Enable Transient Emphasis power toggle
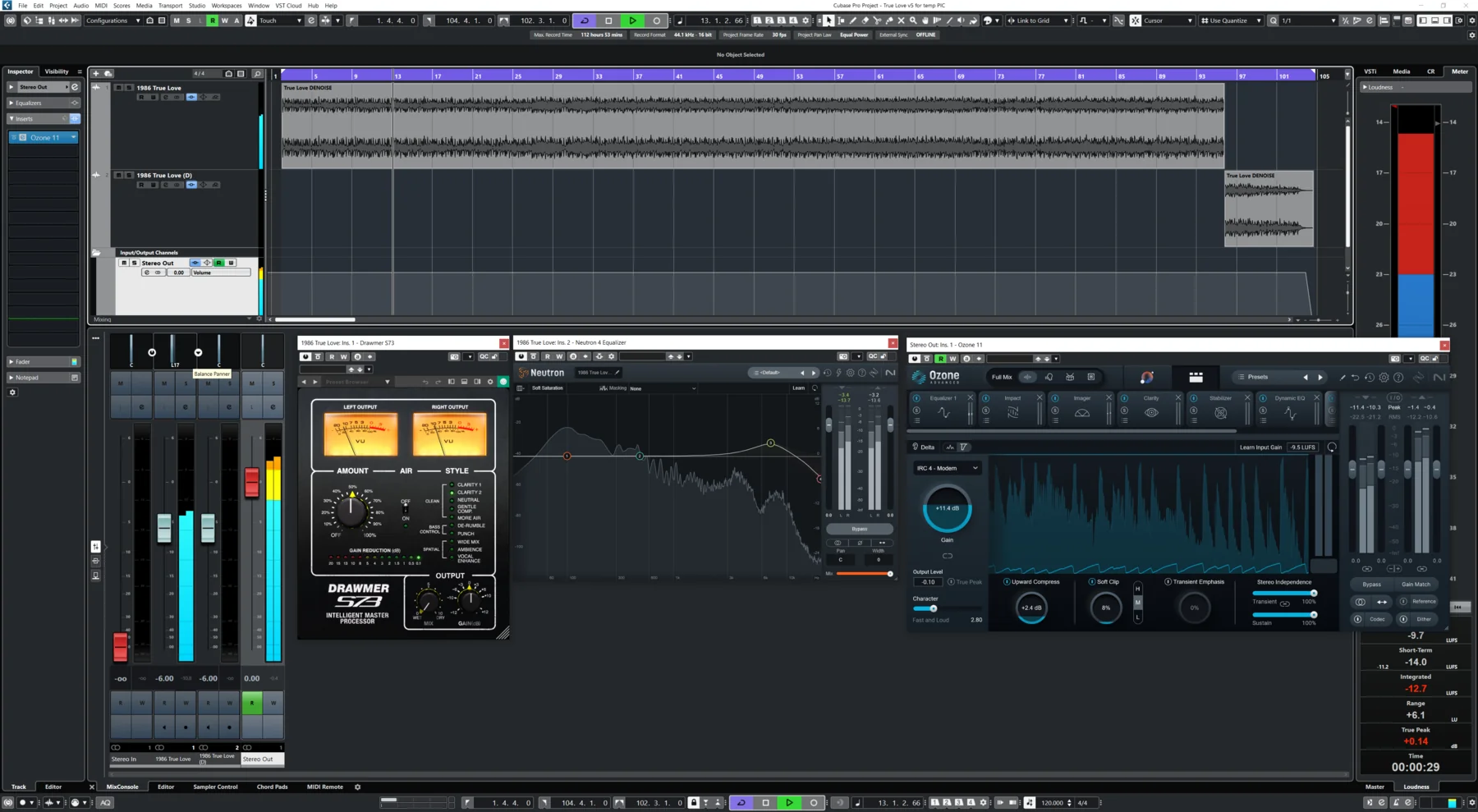Image resolution: width=1478 pixels, height=812 pixels. tap(1168, 581)
